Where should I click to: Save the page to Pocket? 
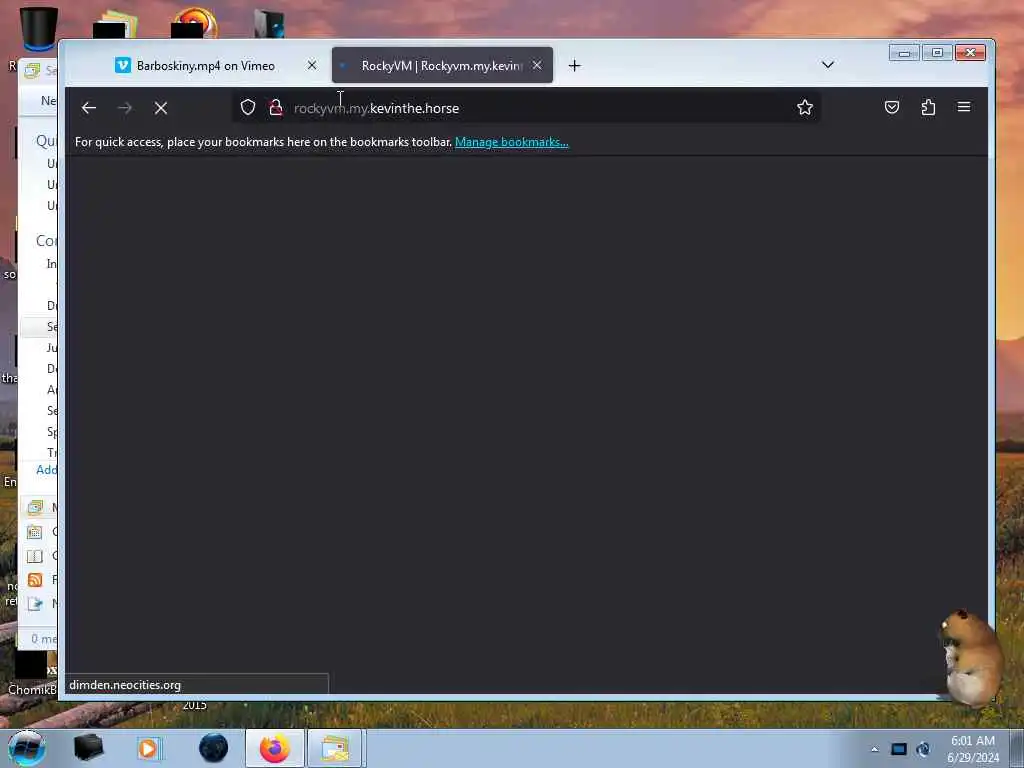(891, 107)
